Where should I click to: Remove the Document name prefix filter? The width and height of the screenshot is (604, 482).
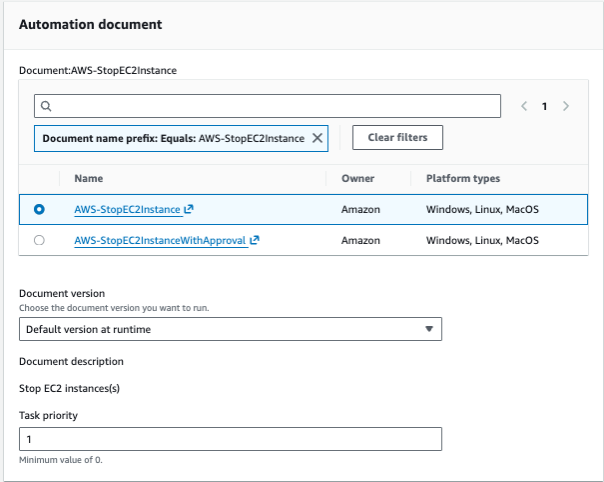[x=317, y=138]
